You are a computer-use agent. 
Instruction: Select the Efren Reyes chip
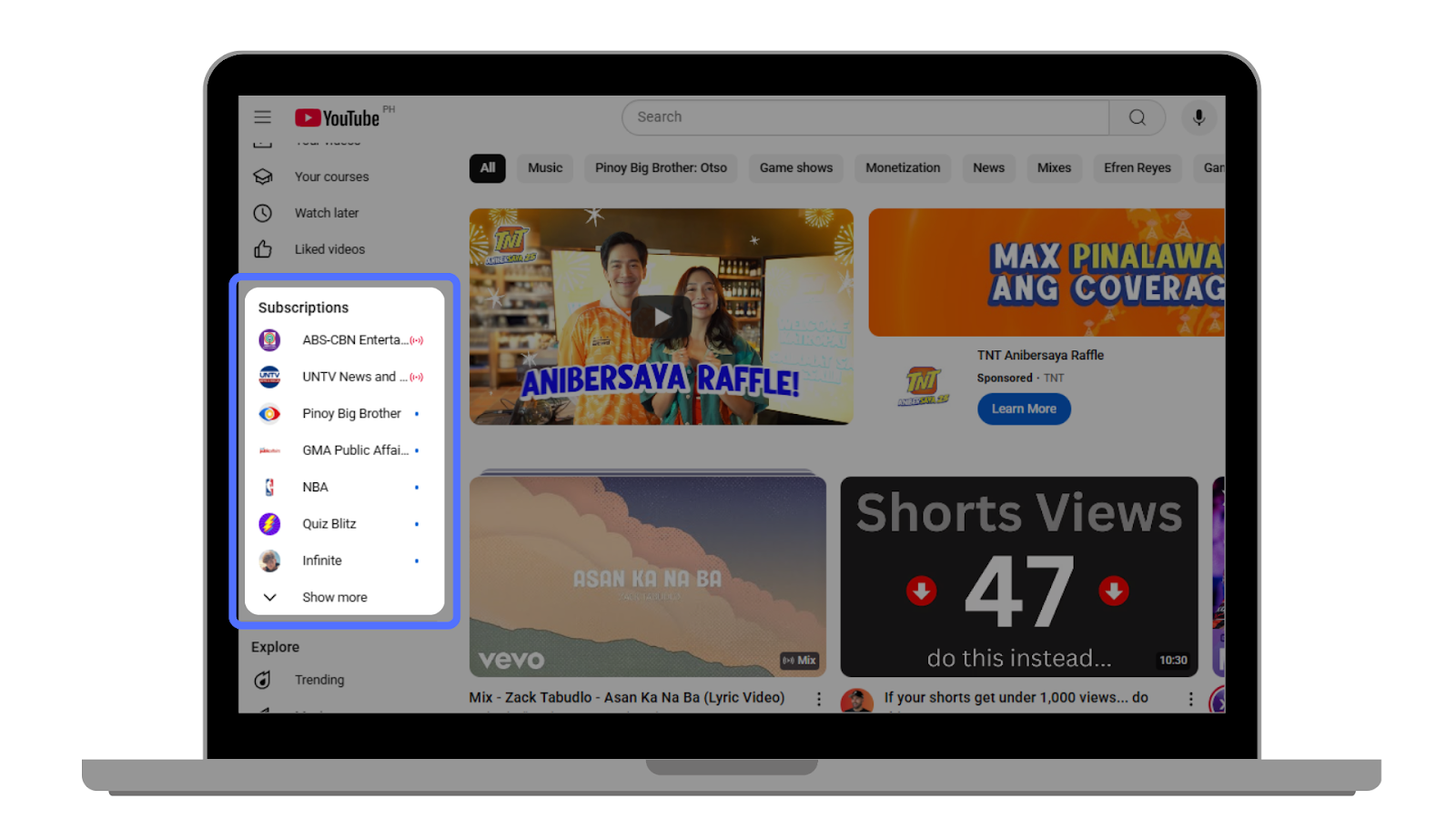pyautogui.click(x=1137, y=167)
